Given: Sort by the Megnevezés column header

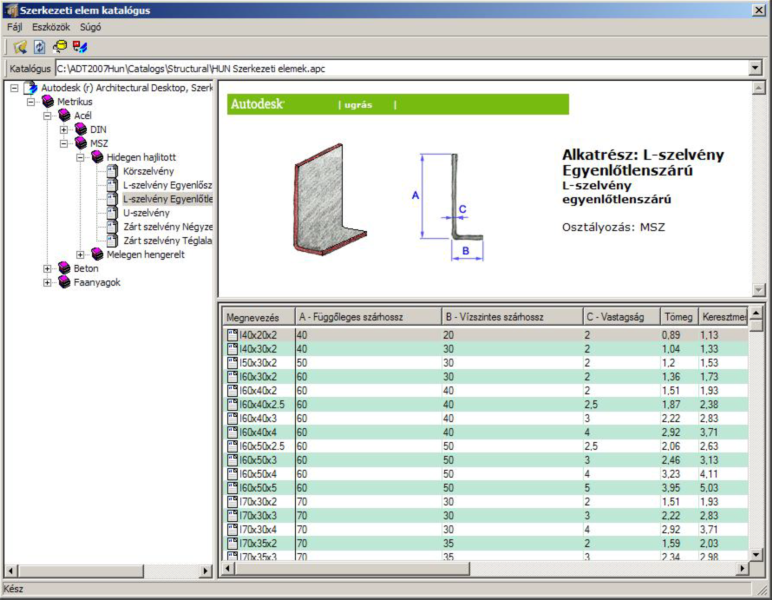Looking at the screenshot, I should coord(258,317).
